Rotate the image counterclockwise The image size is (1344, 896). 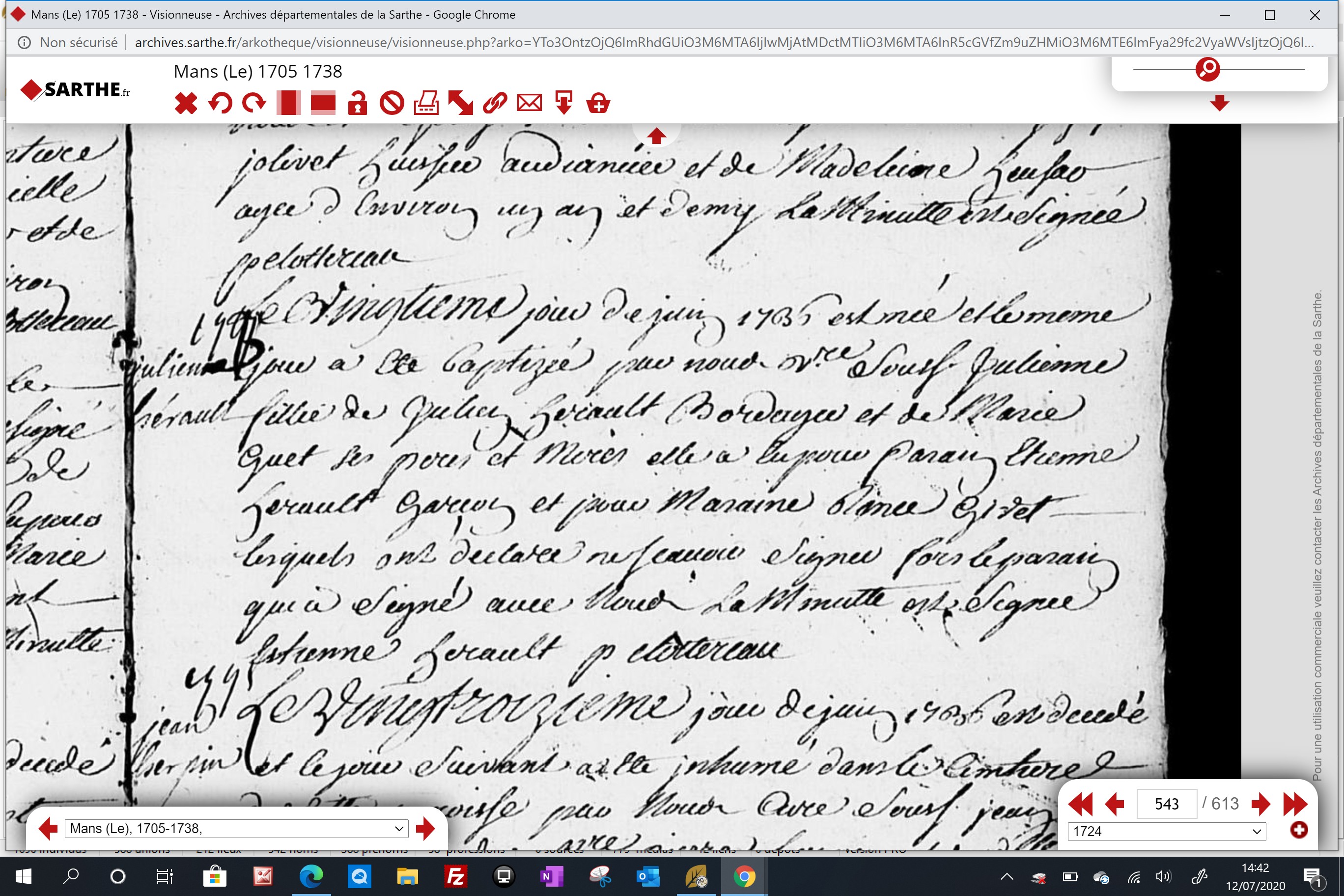click(x=220, y=104)
